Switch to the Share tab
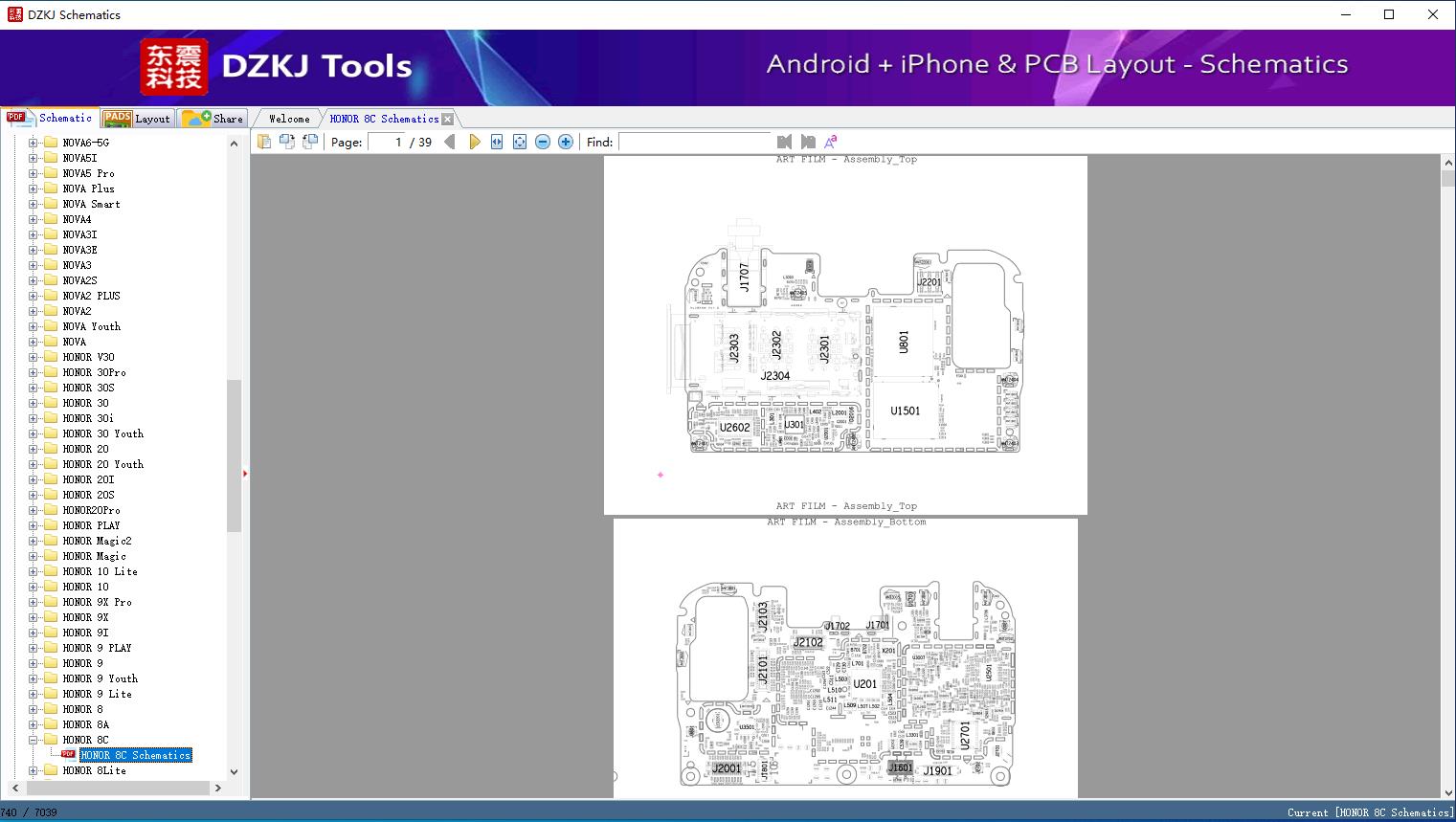The height and width of the screenshot is (822, 1456). coord(213,119)
